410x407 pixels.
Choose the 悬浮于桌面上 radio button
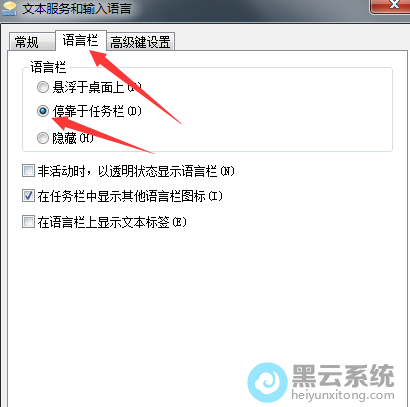coord(43,87)
